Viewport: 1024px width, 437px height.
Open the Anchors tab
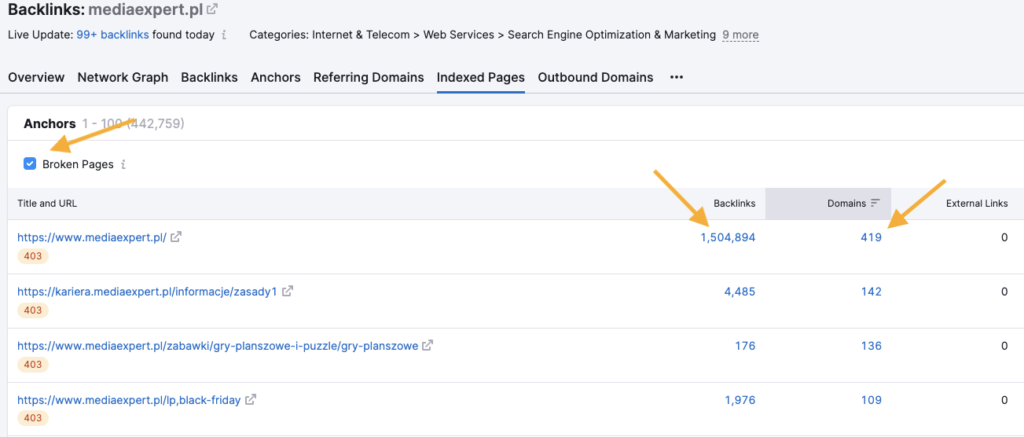click(276, 77)
